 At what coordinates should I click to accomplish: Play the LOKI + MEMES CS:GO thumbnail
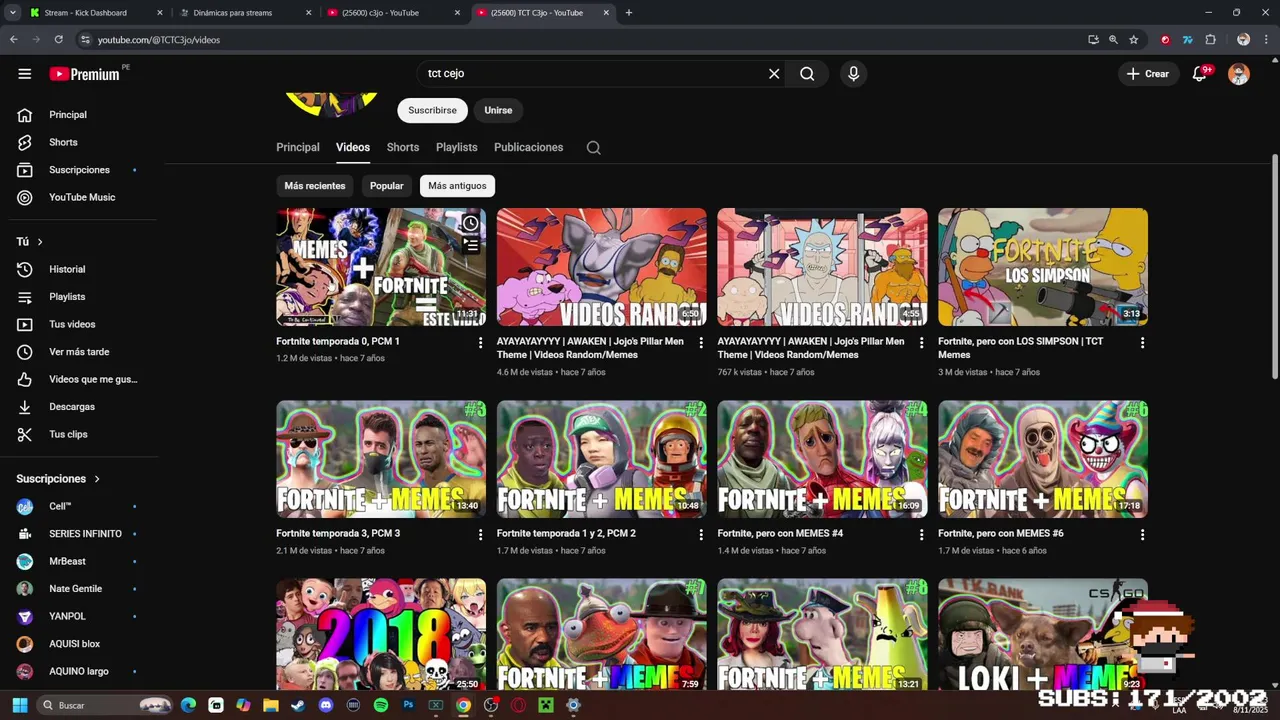[1043, 634]
